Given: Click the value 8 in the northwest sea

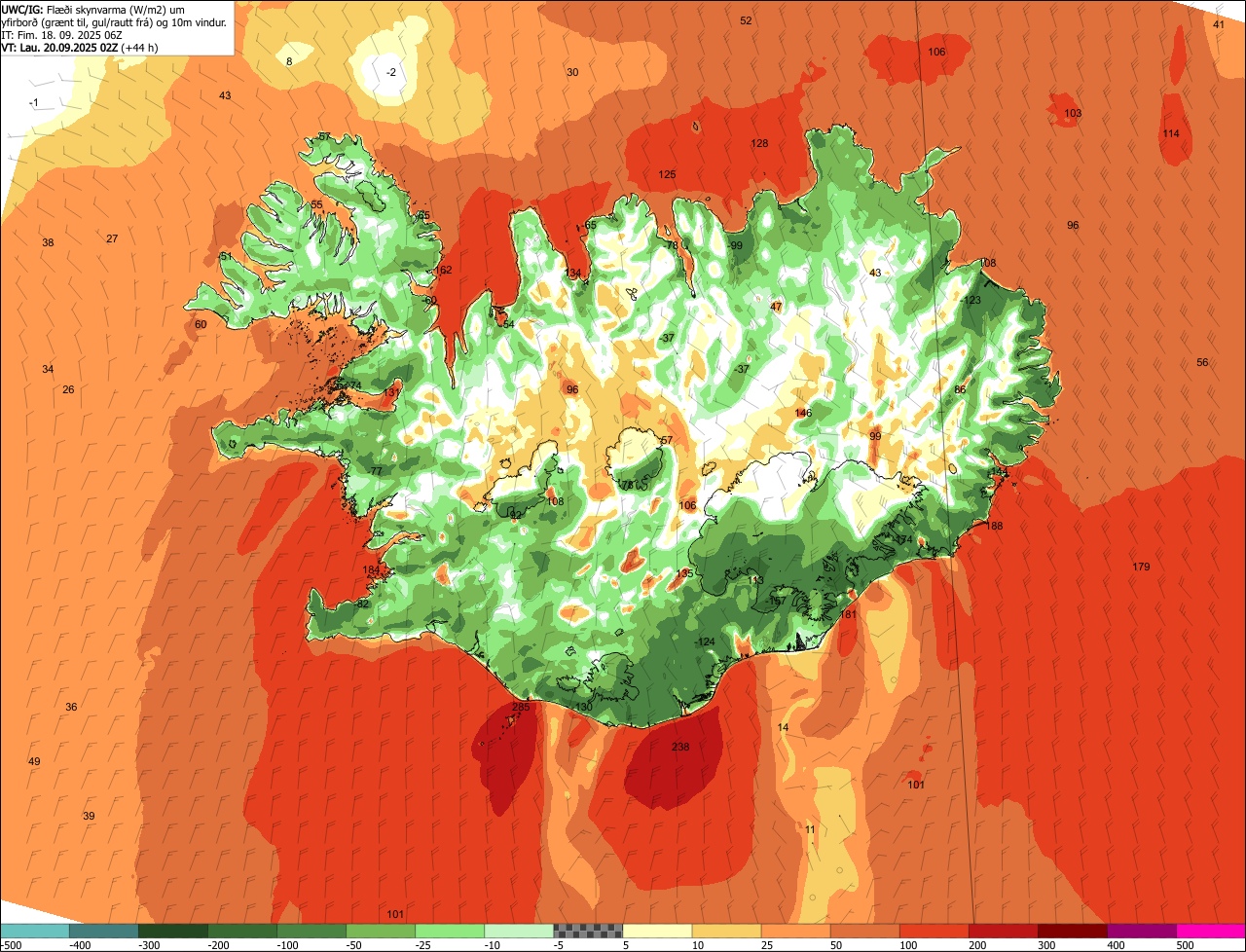Looking at the screenshot, I should pos(289,61).
